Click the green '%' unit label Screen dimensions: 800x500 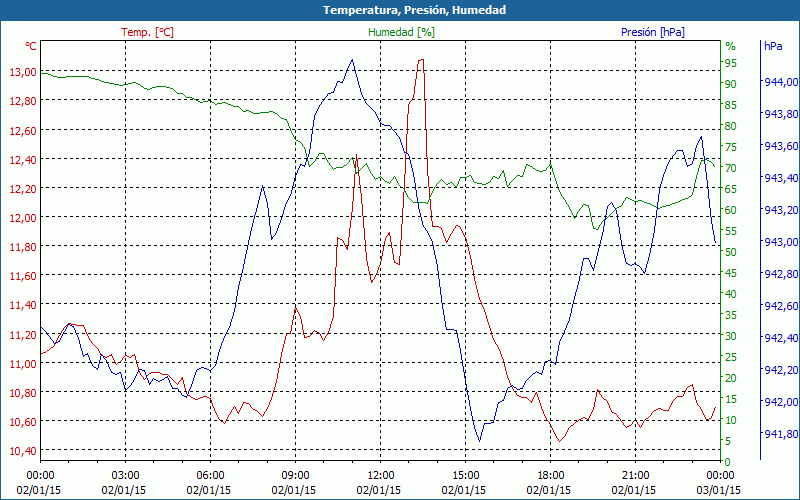(731, 46)
